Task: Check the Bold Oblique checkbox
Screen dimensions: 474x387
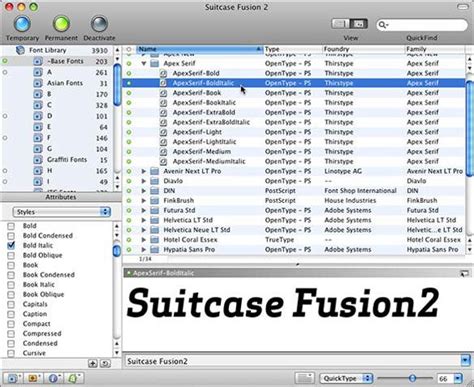Action: point(11,255)
